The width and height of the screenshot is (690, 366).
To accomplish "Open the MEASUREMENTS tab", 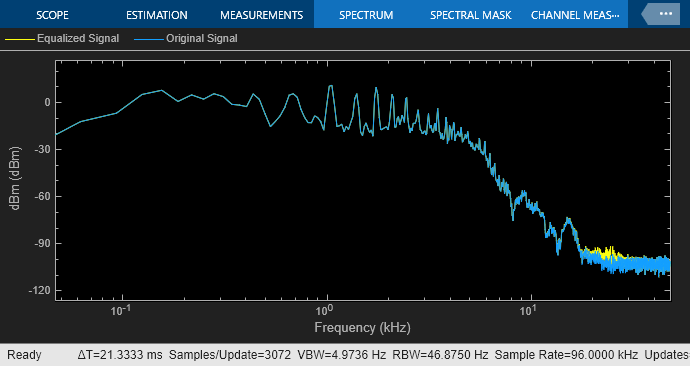I will (261, 15).
